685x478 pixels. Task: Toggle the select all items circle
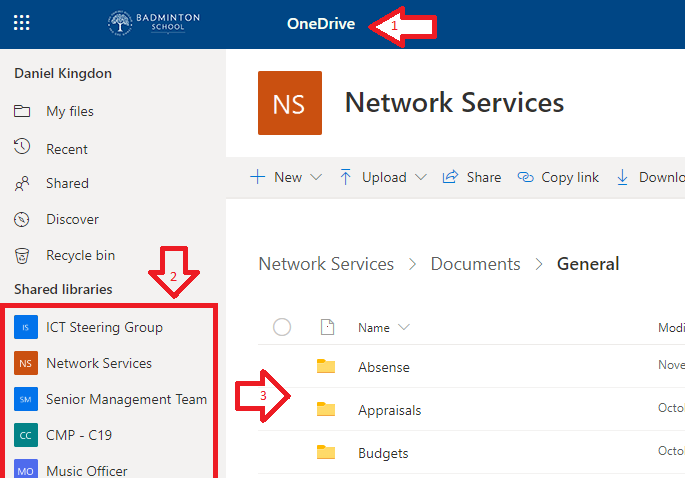click(282, 327)
